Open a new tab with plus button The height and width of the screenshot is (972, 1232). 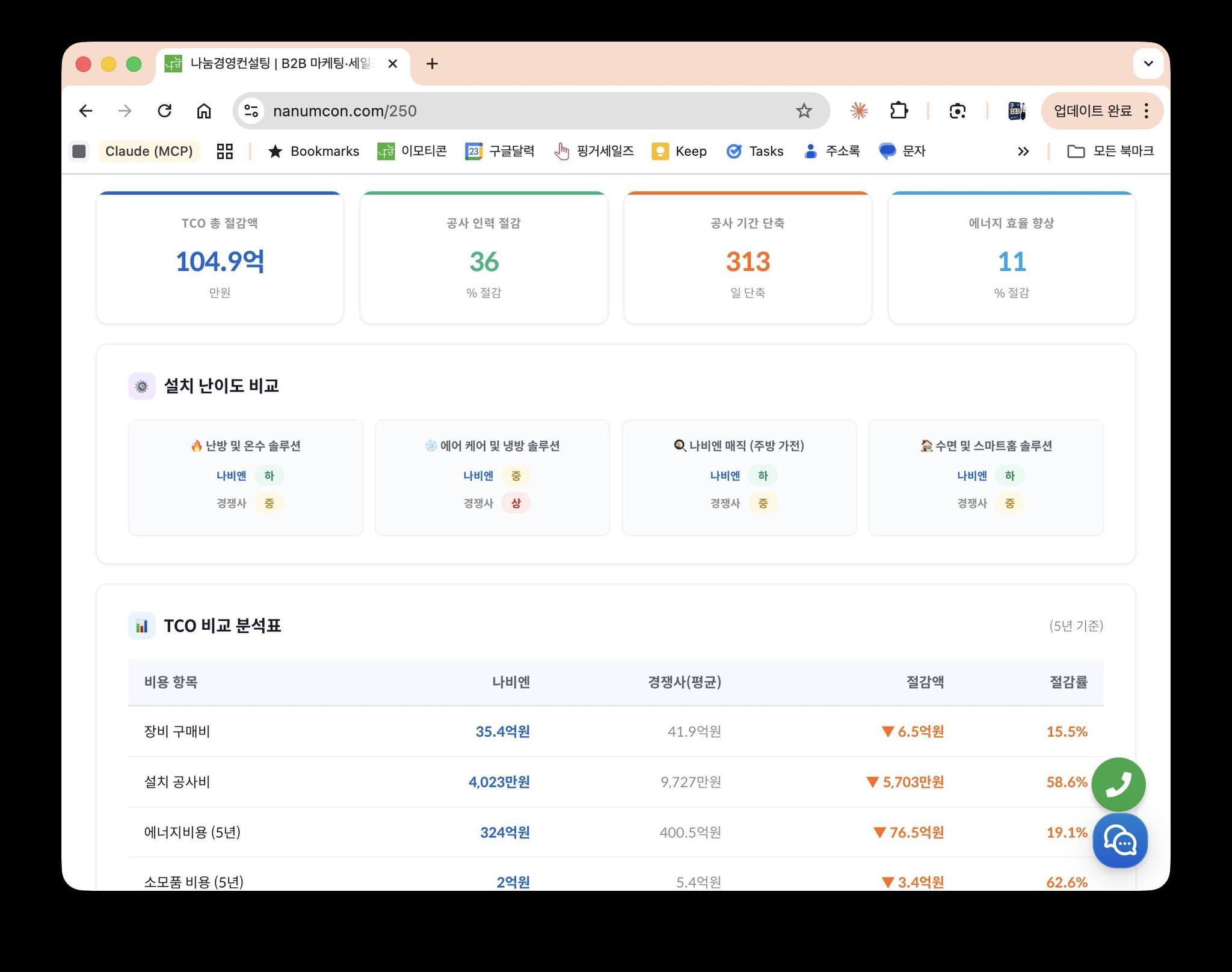tap(432, 64)
